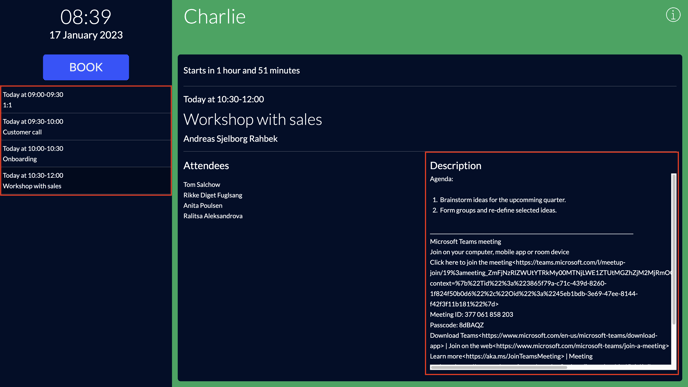Click agenda item 'Brainstorm ideas for the upcomming quarter'

(x=503, y=200)
